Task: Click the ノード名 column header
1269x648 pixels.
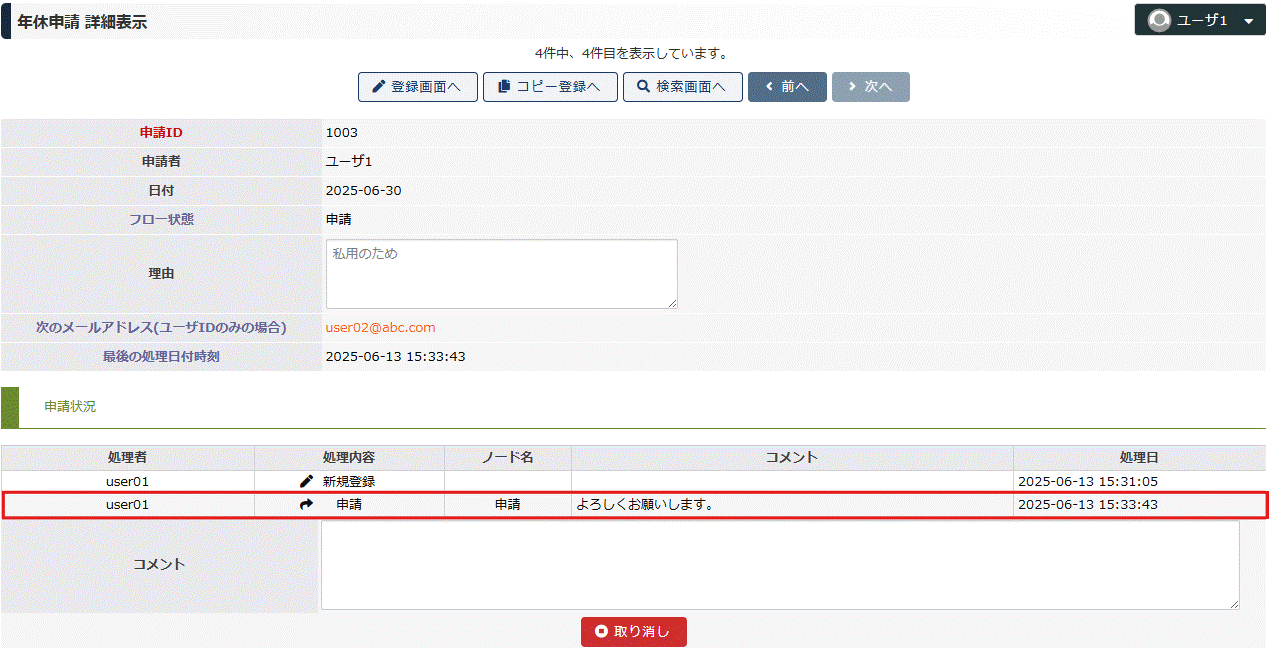Action: pos(508,457)
